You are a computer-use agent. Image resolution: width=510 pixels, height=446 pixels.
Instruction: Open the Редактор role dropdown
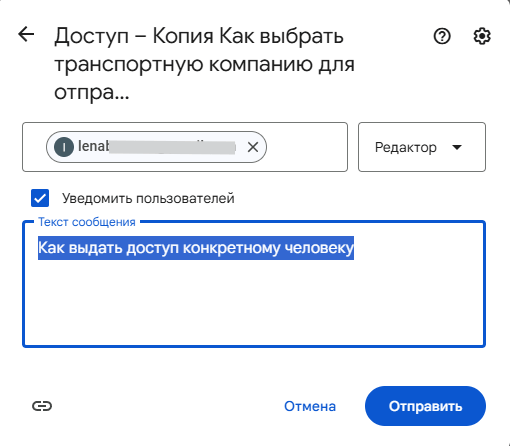click(422, 147)
